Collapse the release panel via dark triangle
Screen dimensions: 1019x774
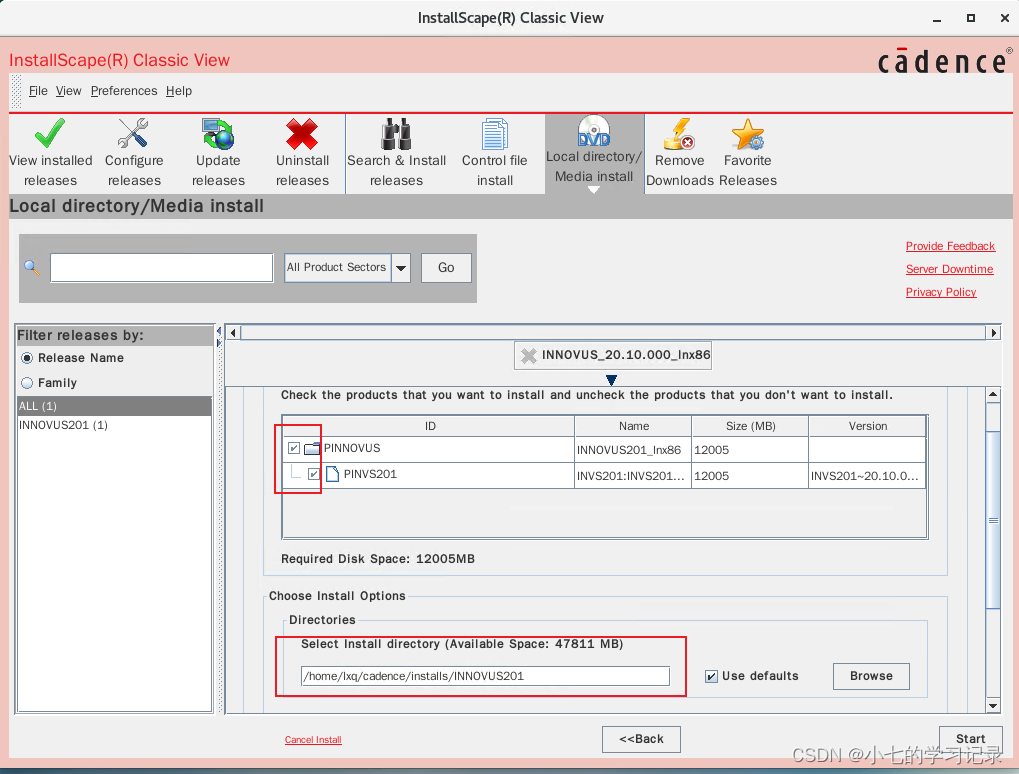pyautogui.click(x=611, y=380)
